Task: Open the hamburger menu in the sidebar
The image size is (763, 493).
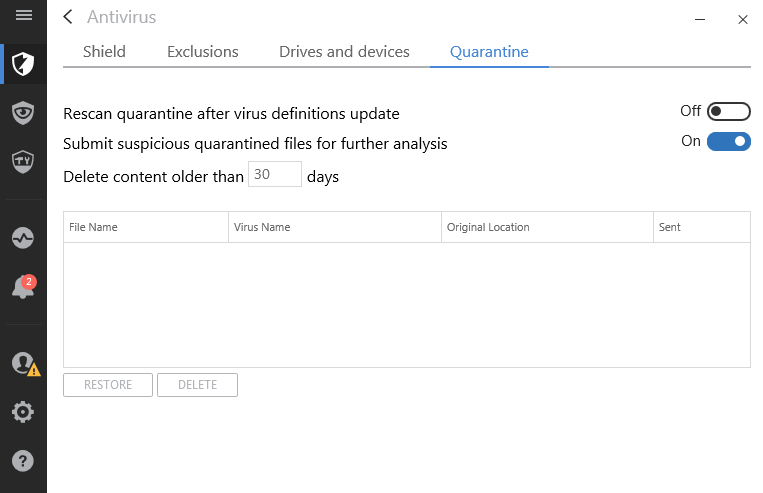Action: pyautogui.click(x=23, y=16)
